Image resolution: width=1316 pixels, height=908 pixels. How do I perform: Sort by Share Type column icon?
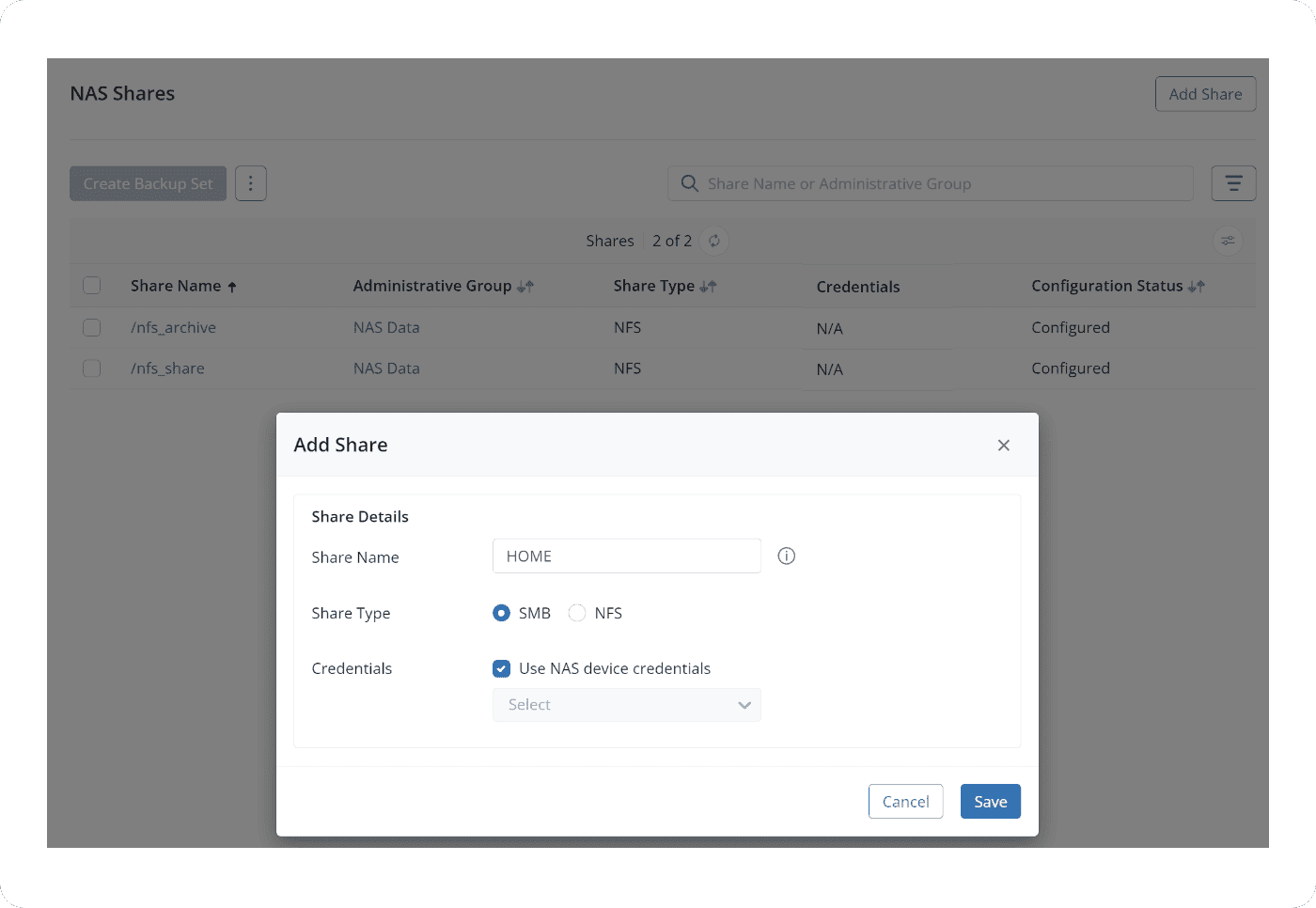point(708,287)
